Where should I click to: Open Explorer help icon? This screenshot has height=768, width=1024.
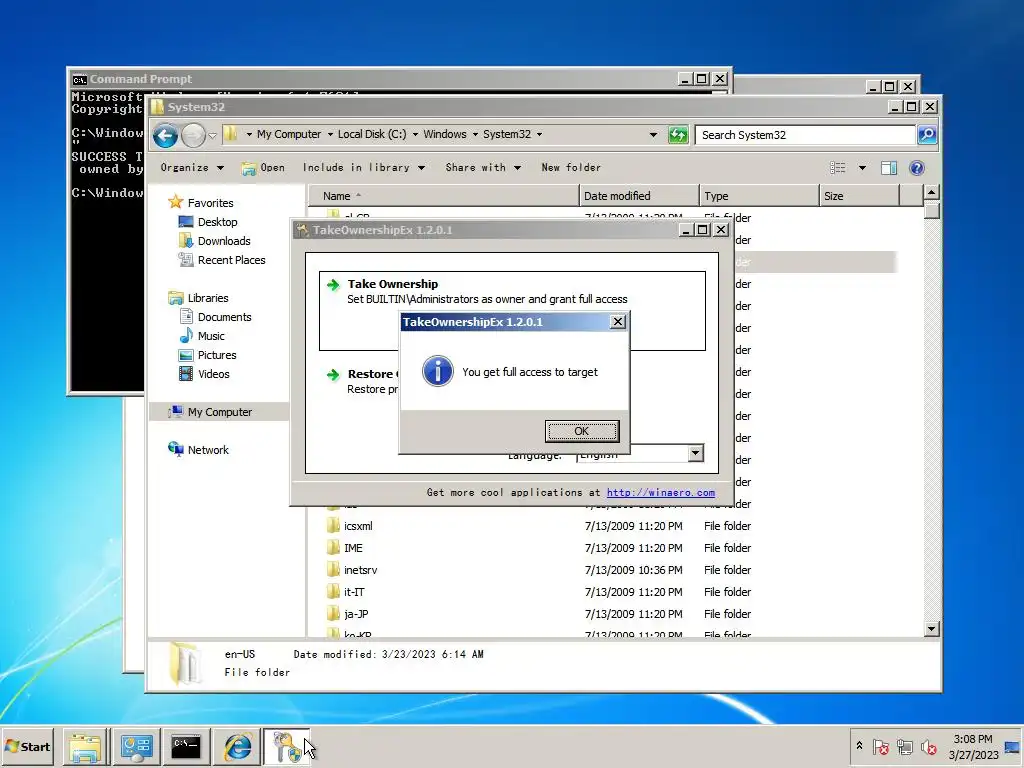pyautogui.click(x=917, y=168)
